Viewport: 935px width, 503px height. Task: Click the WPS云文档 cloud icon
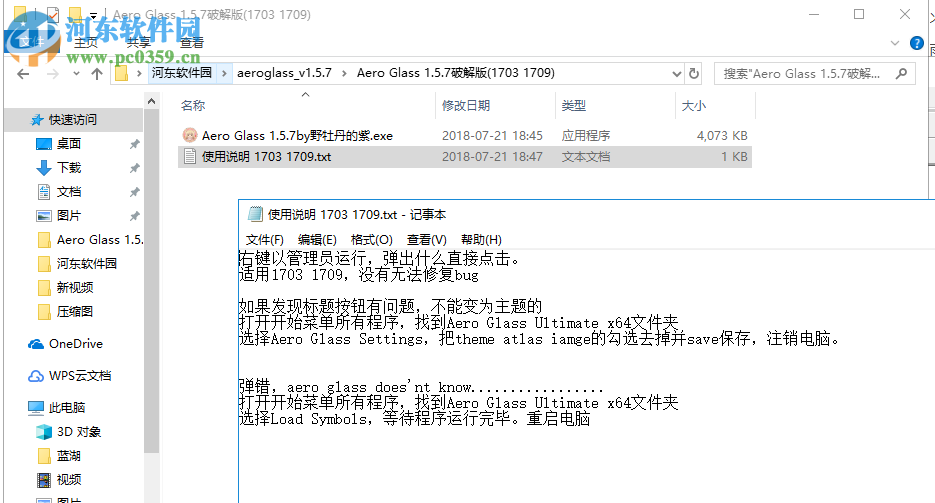pyautogui.click(x=36, y=376)
